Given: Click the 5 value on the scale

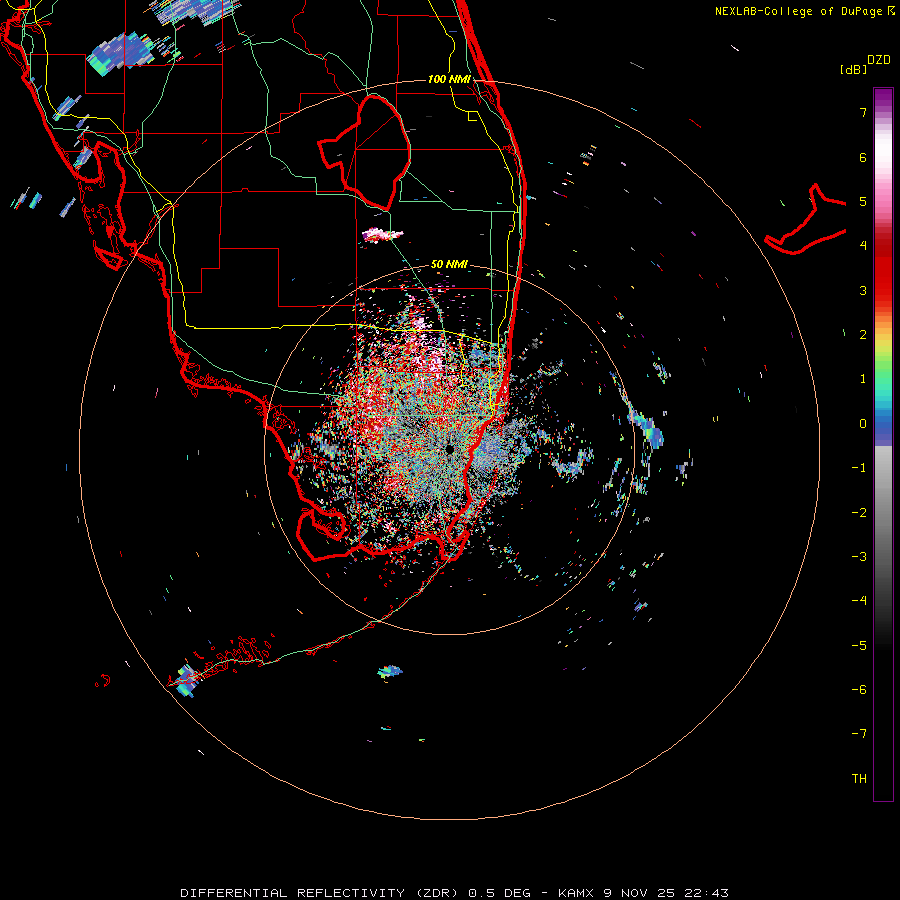Looking at the screenshot, I should (x=863, y=201).
